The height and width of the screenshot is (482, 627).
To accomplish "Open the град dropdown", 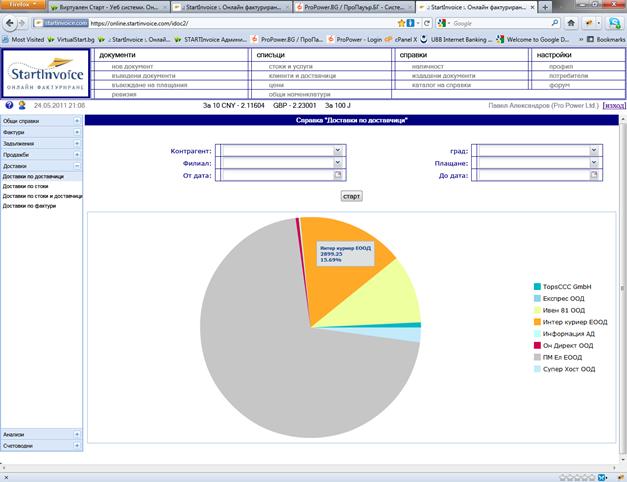I will pos(594,150).
